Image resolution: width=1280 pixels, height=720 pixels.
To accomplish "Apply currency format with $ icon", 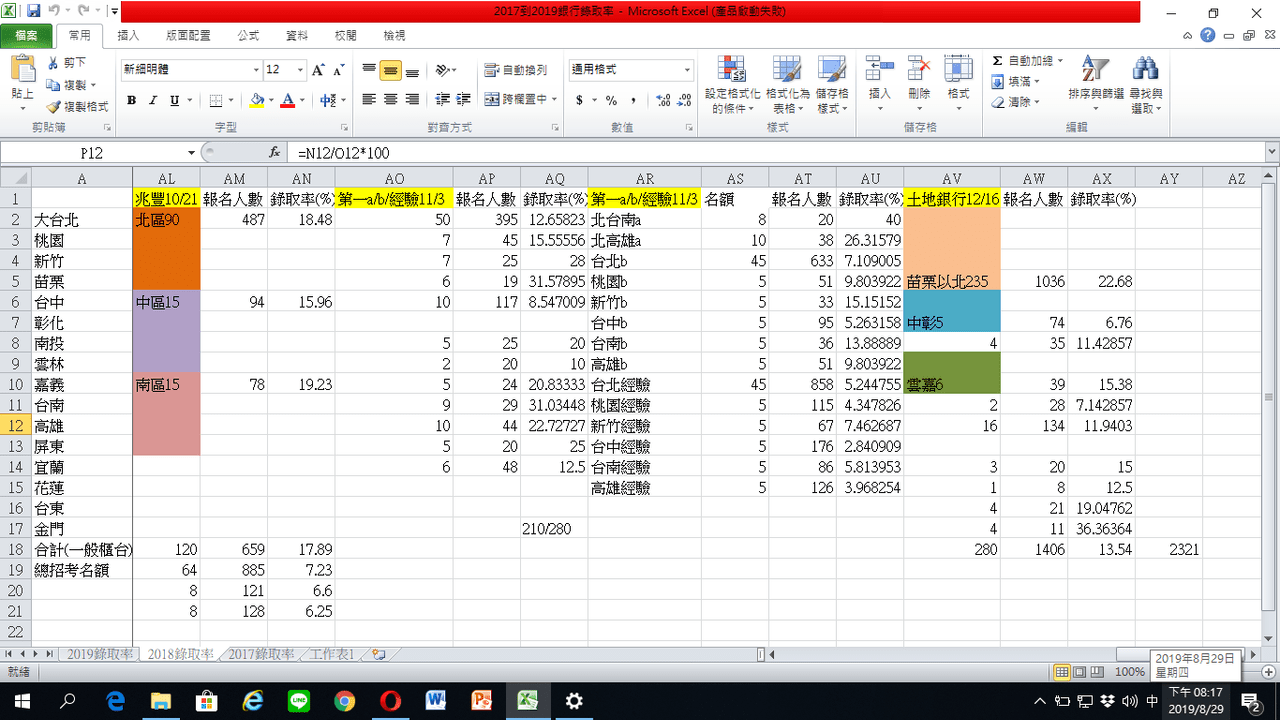I will (580, 100).
